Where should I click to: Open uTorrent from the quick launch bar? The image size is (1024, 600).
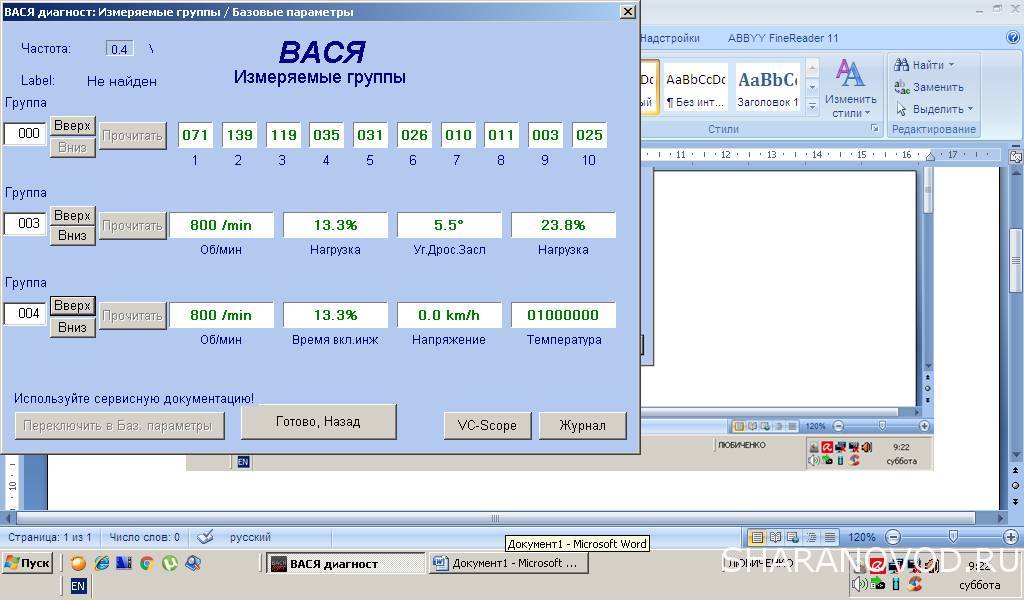170,564
